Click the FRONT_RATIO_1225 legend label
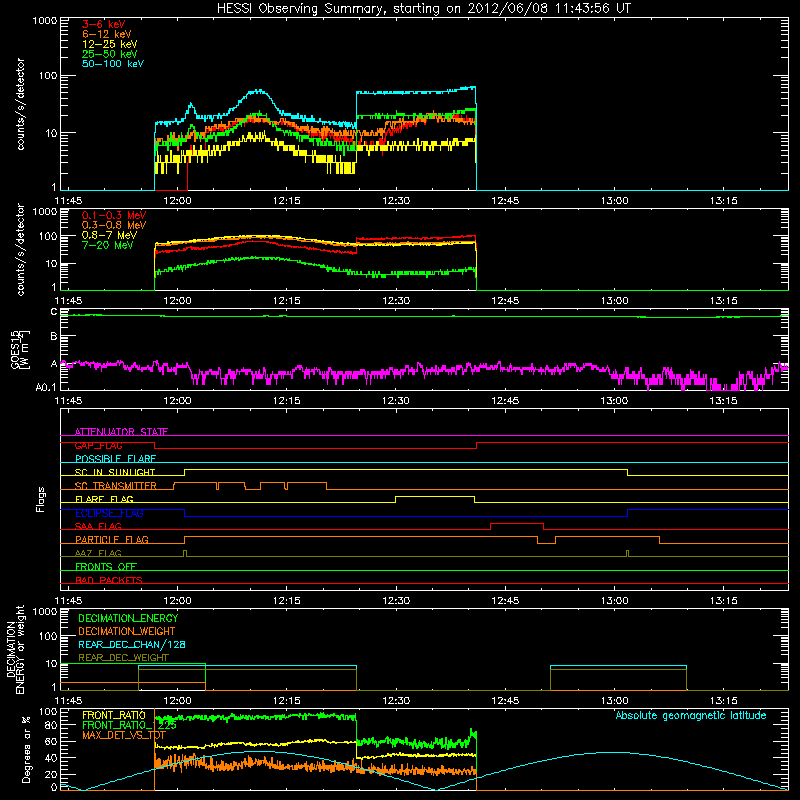800x800 pixels. pyautogui.click(x=129, y=725)
